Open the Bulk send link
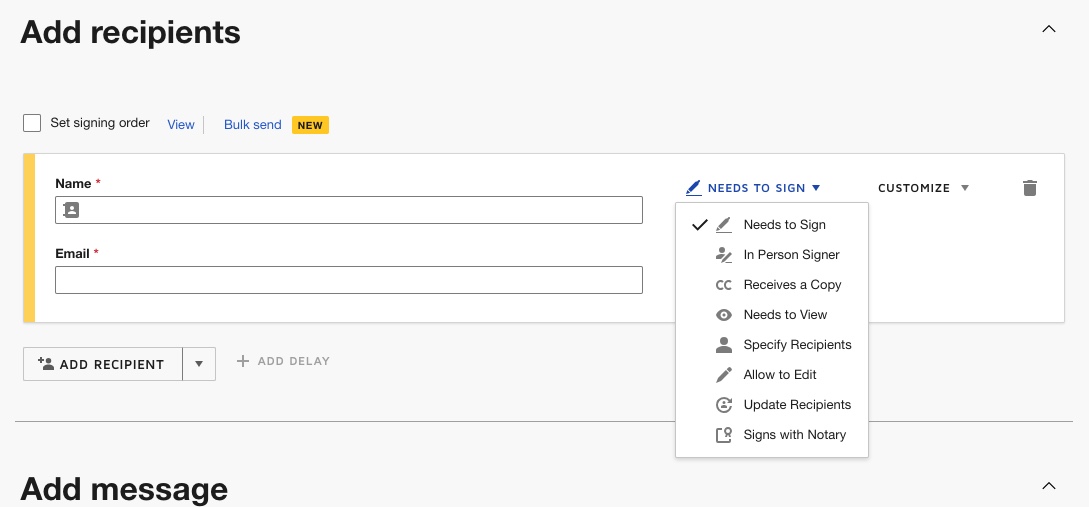The image size is (1089, 507). 252,124
